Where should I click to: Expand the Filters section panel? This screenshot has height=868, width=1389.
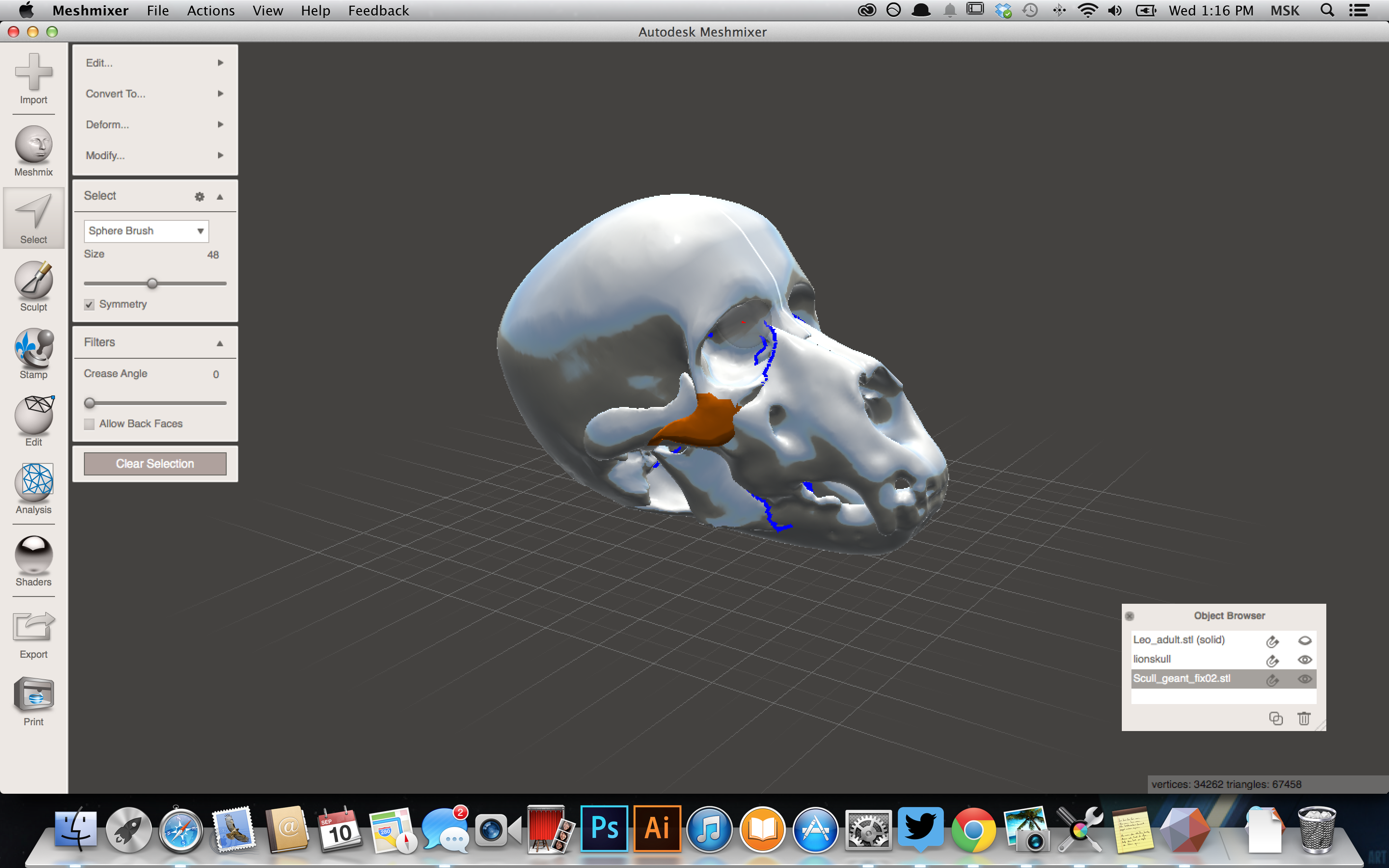tap(219, 342)
